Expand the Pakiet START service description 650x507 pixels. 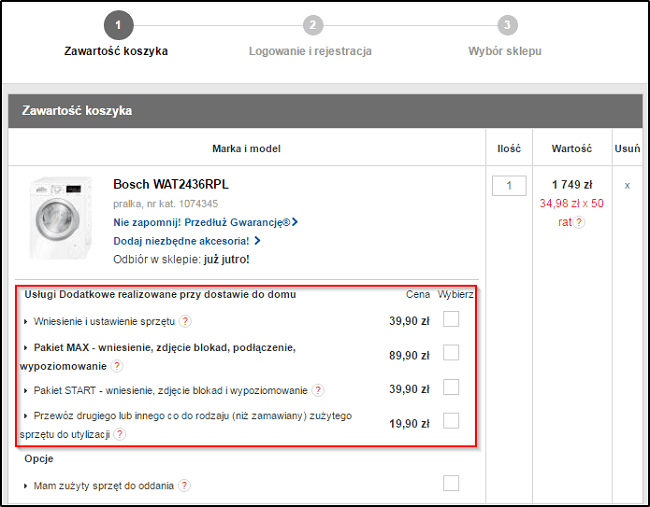[26, 390]
